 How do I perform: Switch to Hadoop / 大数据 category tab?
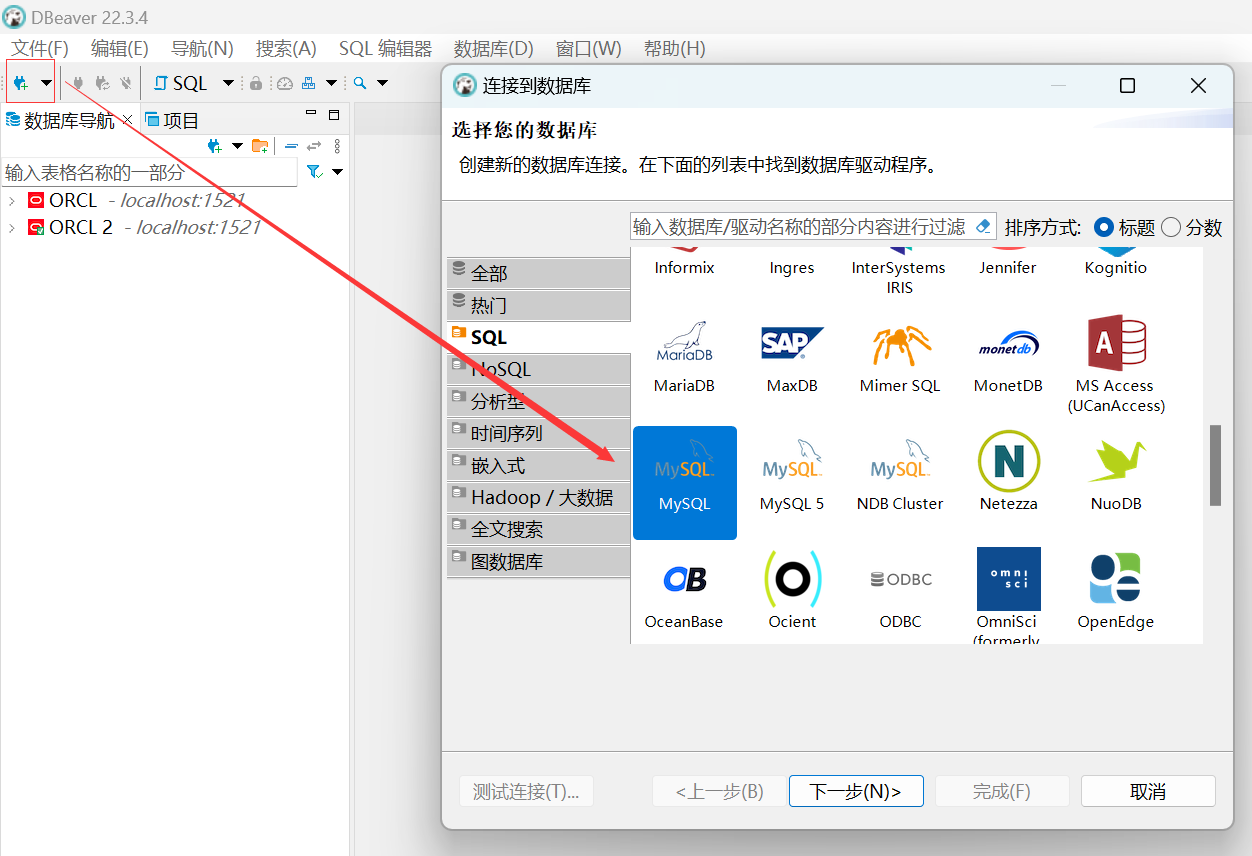(538, 497)
